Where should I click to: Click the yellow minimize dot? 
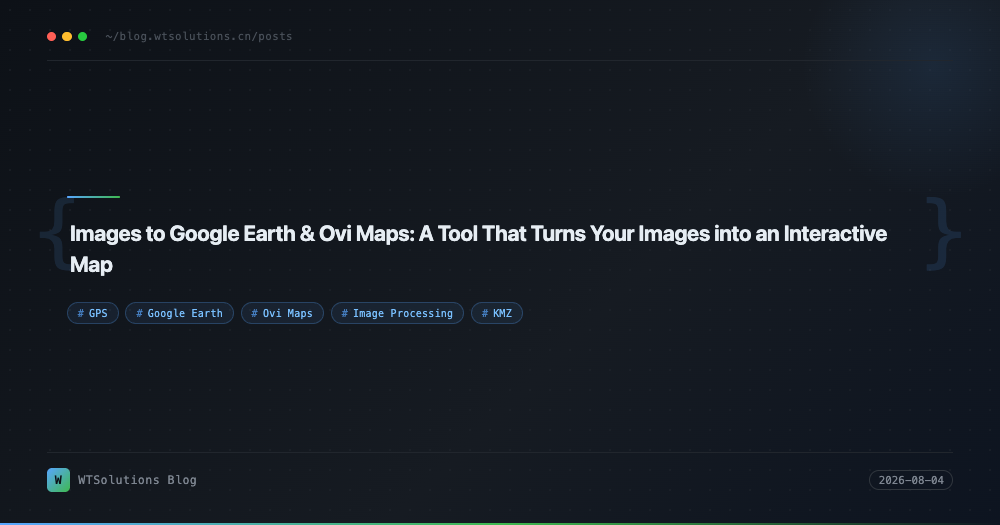click(67, 36)
